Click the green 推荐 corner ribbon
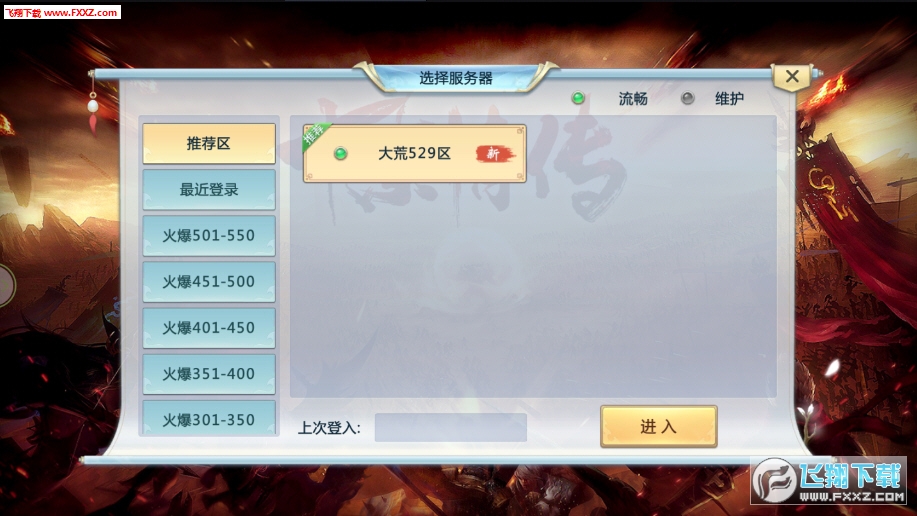The image size is (917, 516). [x=315, y=136]
